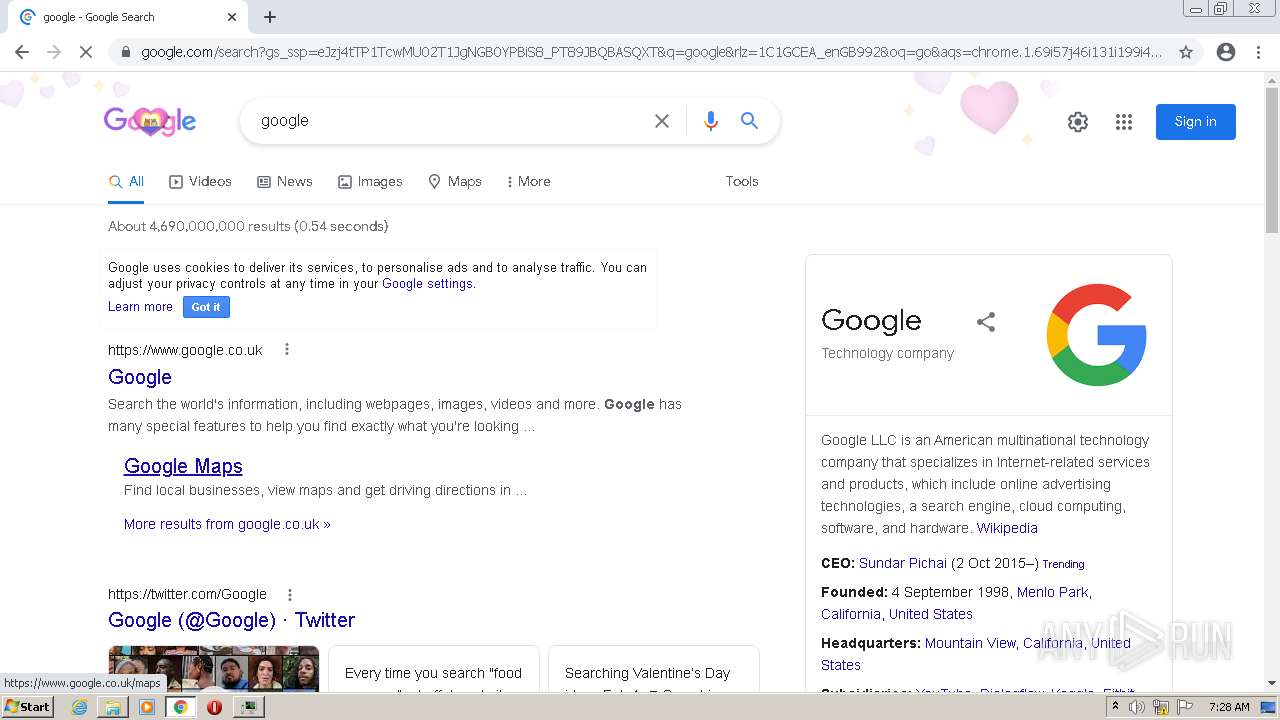Click the 7:28 AM system clock
The height and width of the screenshot is (720, 1280).
[1229, 707]
